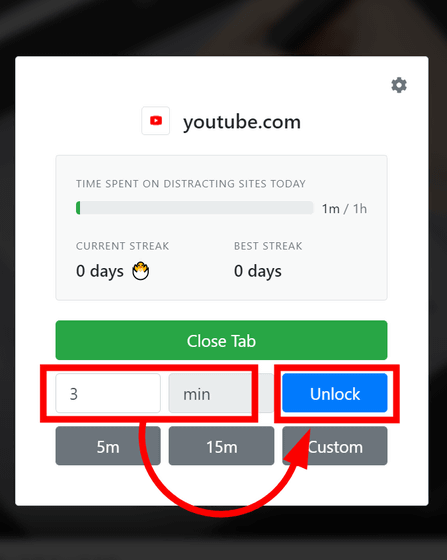Select the 5m quick unlock button
The height and width of the screenshot is (560, 447).
(108, 446)
